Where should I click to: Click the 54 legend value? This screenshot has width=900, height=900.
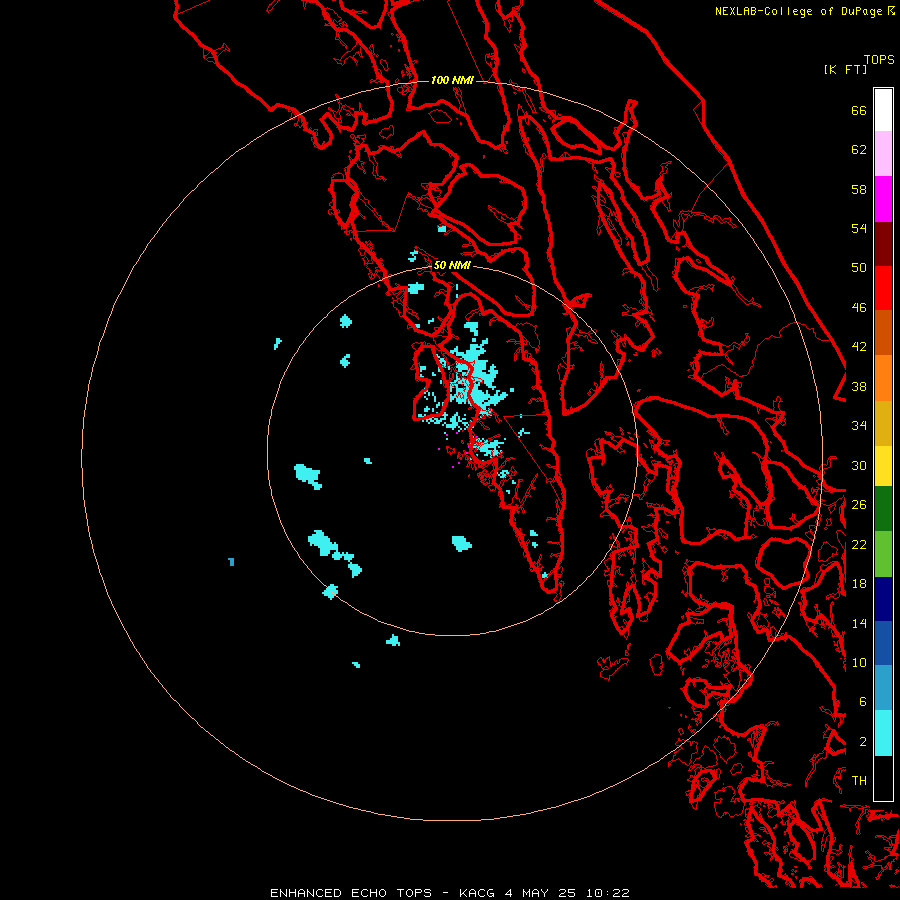tap(859, 228)
